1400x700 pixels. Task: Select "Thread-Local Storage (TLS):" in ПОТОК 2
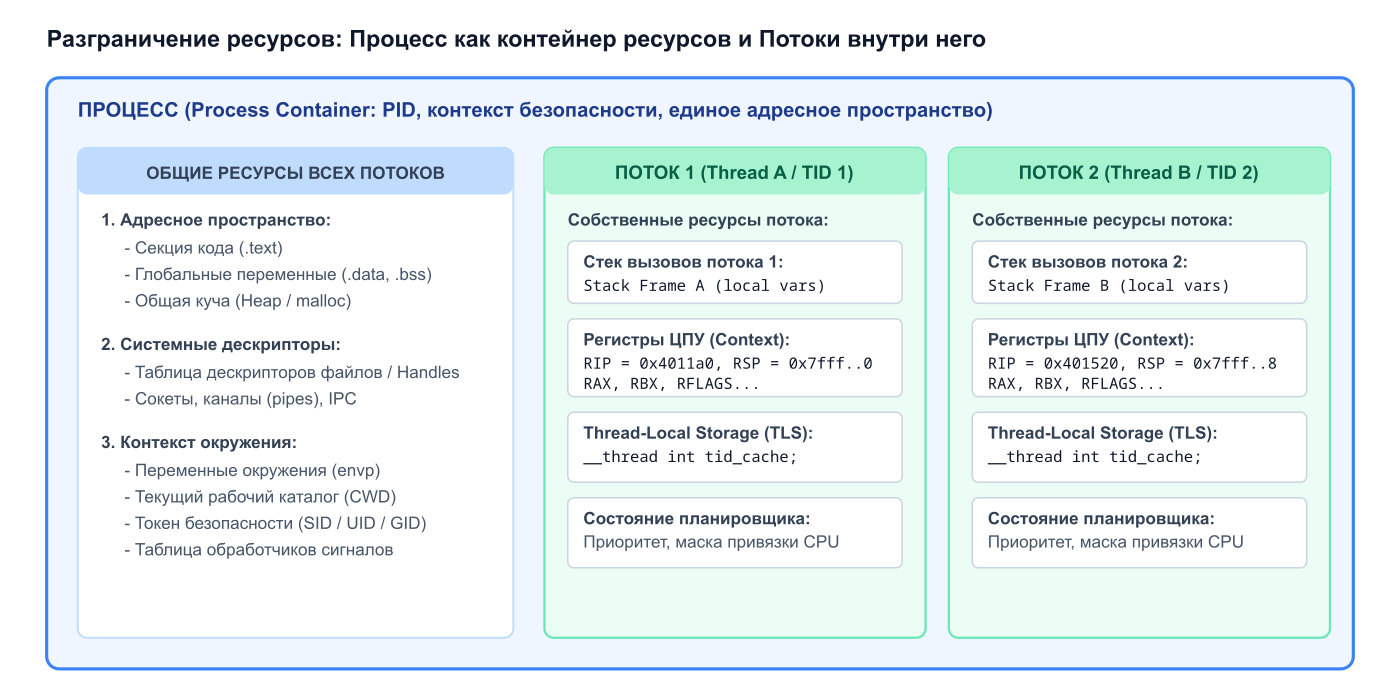(1103, 433)
